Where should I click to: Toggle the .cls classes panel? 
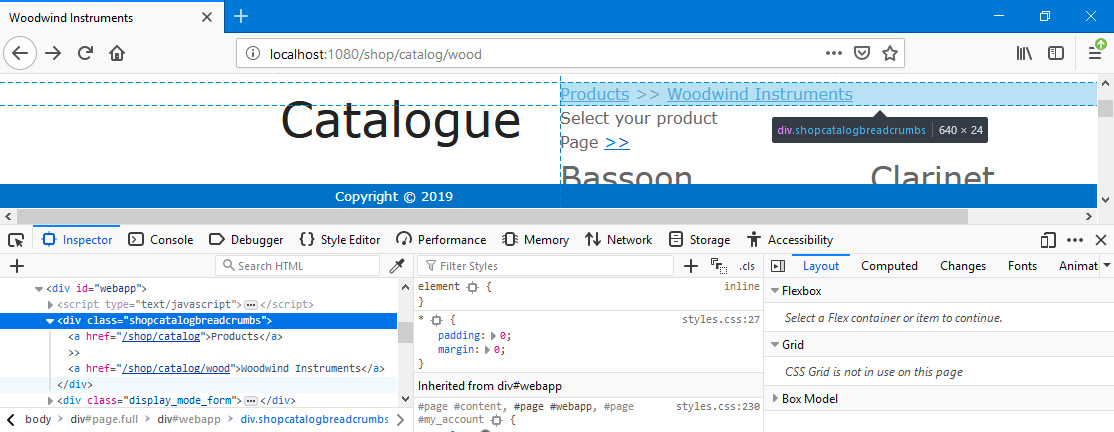coord(747,266)
